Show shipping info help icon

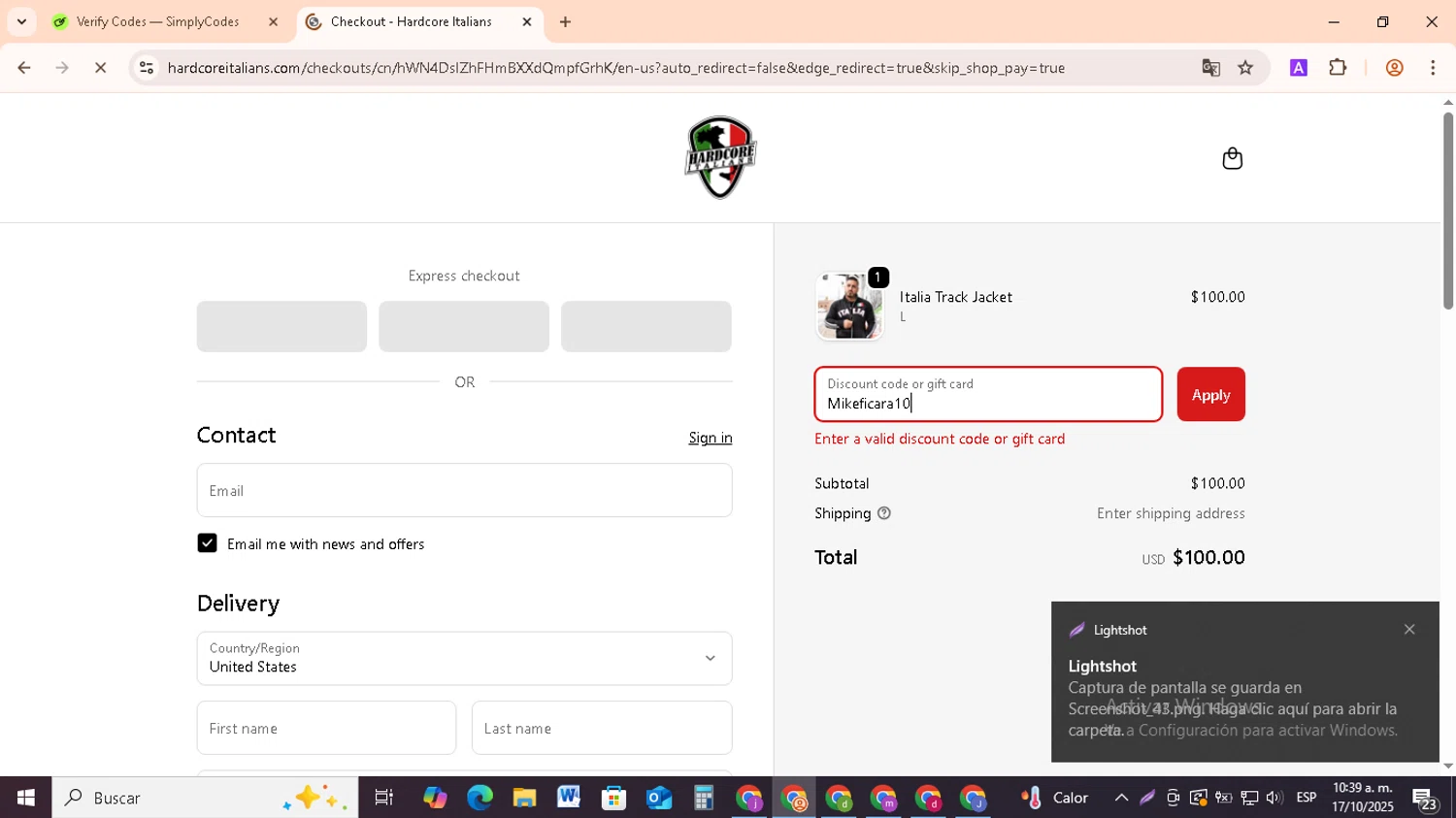pyautogui.click(x=883, y=513)
